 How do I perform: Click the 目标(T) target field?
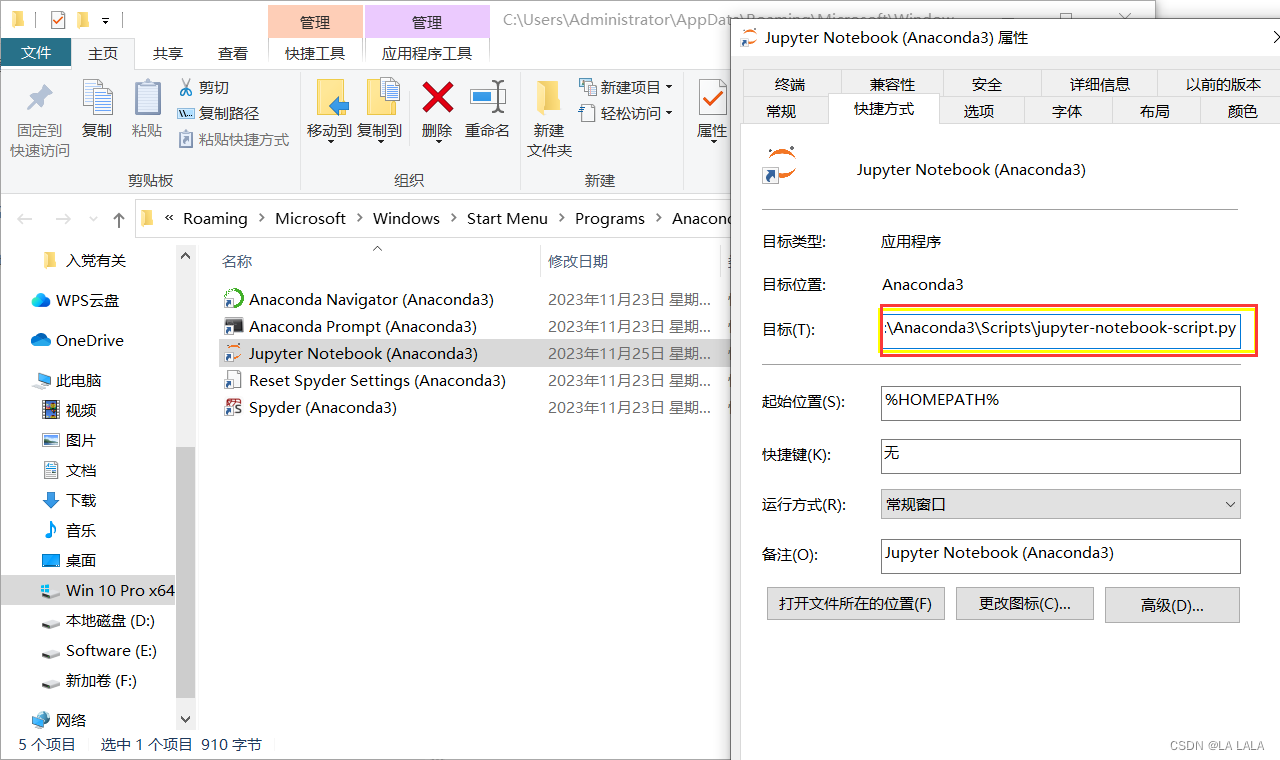coord(1060,329)
